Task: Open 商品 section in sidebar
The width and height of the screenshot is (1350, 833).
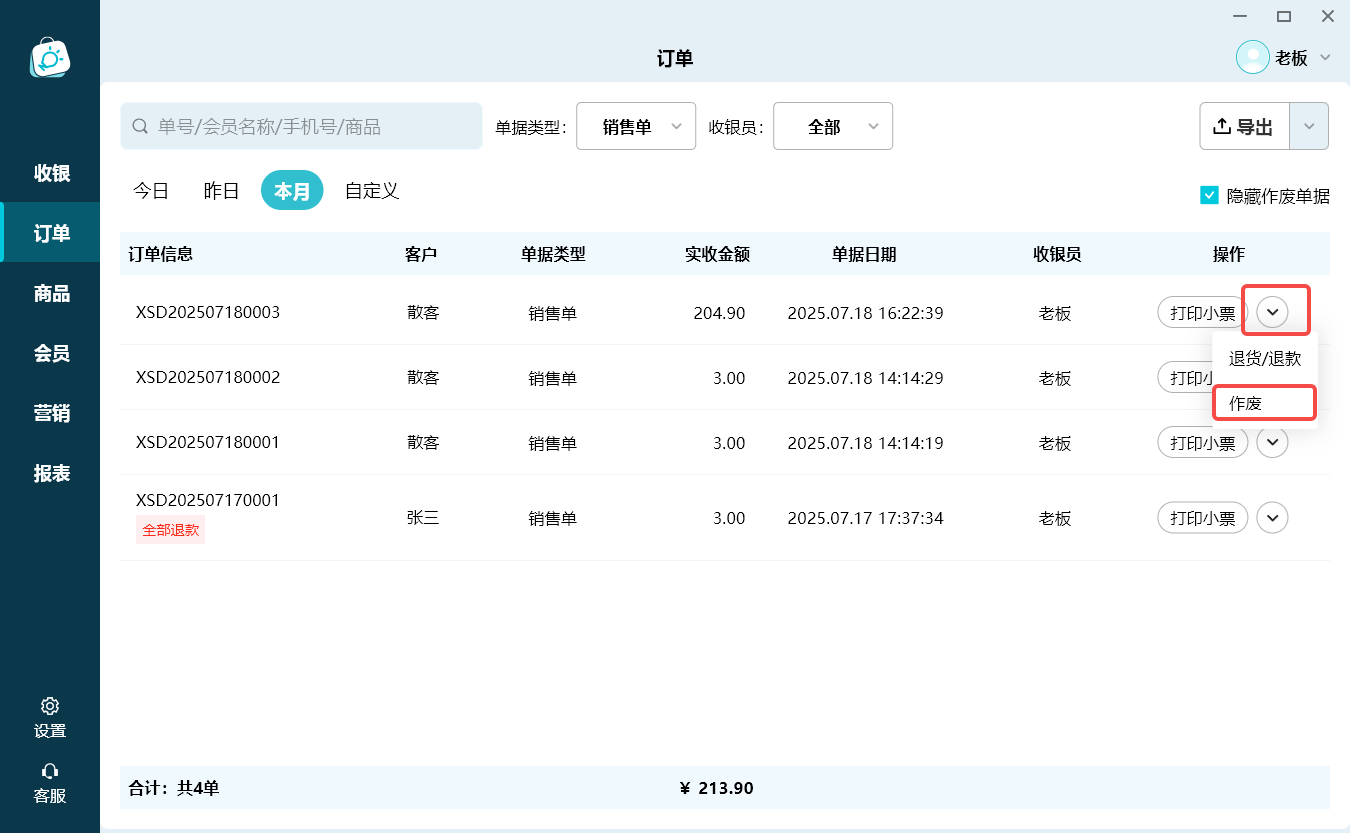Action: tap(51, 293)
